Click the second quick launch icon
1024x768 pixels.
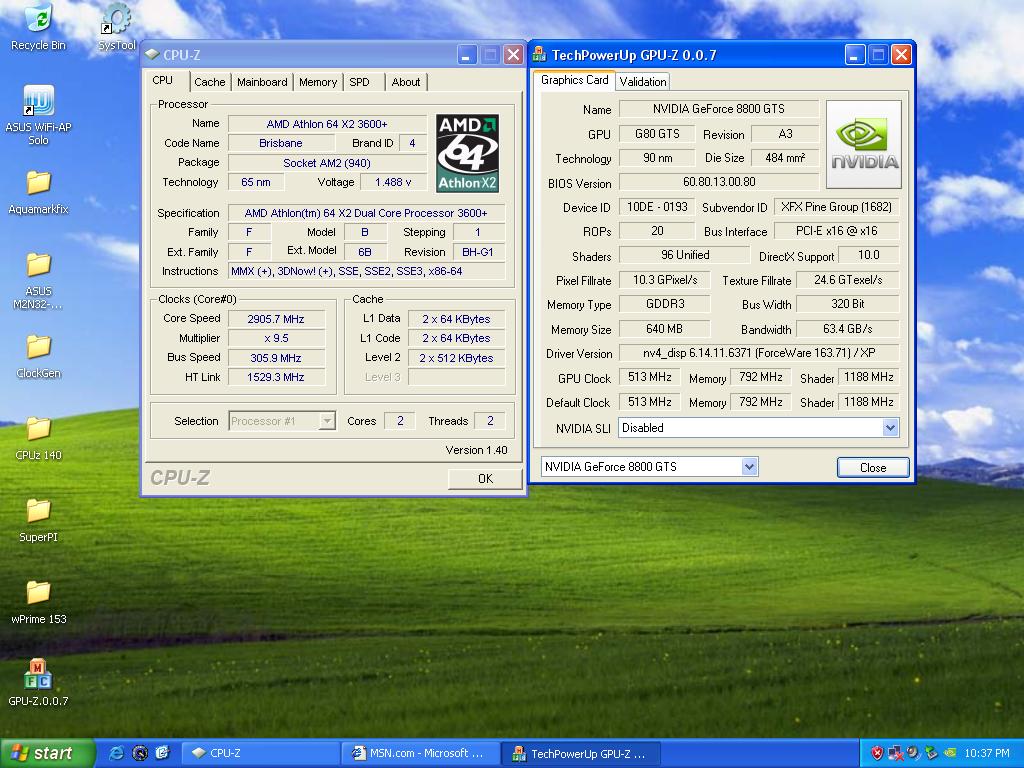pyautogui.click(x=140, y=753)
